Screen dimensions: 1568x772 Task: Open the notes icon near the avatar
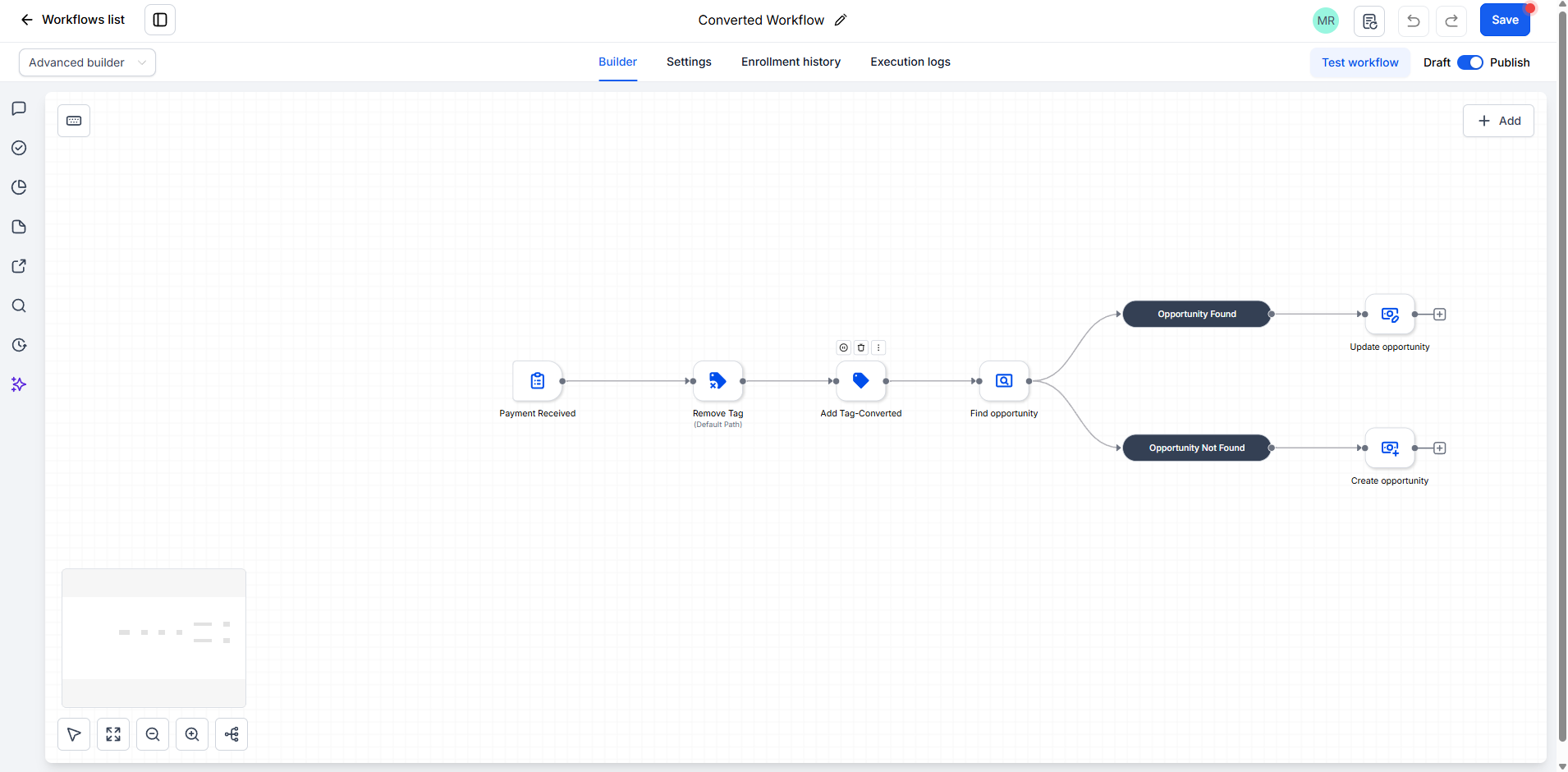pyautogui.click(x=1369, y=21)
